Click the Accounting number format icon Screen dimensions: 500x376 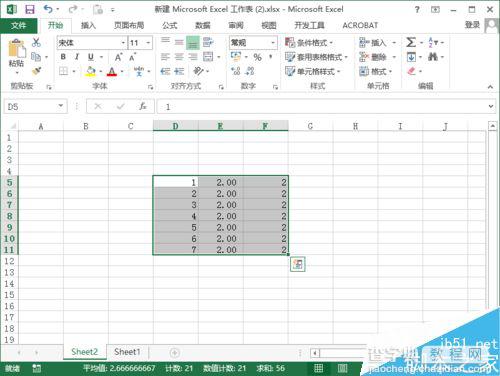coord(236,57)
